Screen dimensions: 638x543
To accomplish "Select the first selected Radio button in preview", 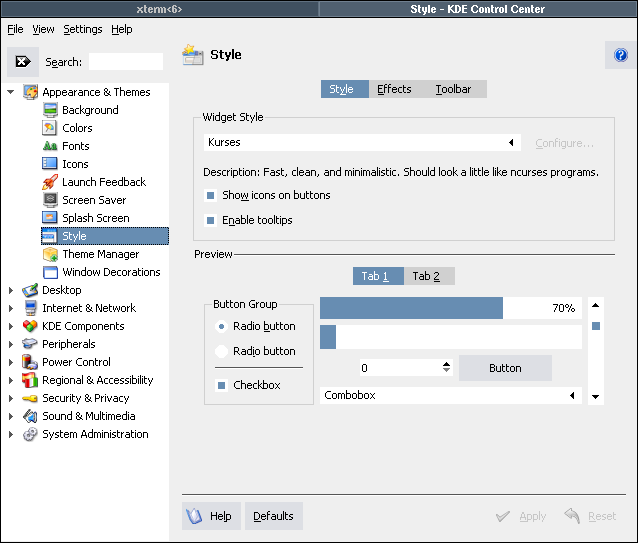I will [x=221, y=326].
